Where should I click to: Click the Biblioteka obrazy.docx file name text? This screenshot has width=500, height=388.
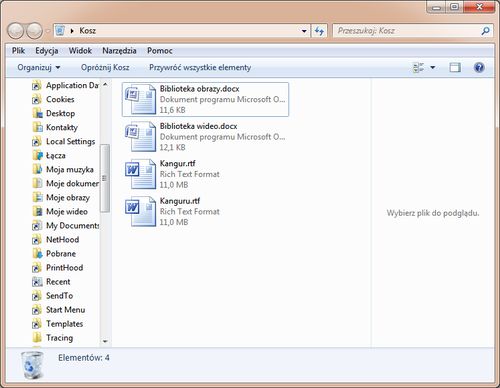[x=199, y=89]
